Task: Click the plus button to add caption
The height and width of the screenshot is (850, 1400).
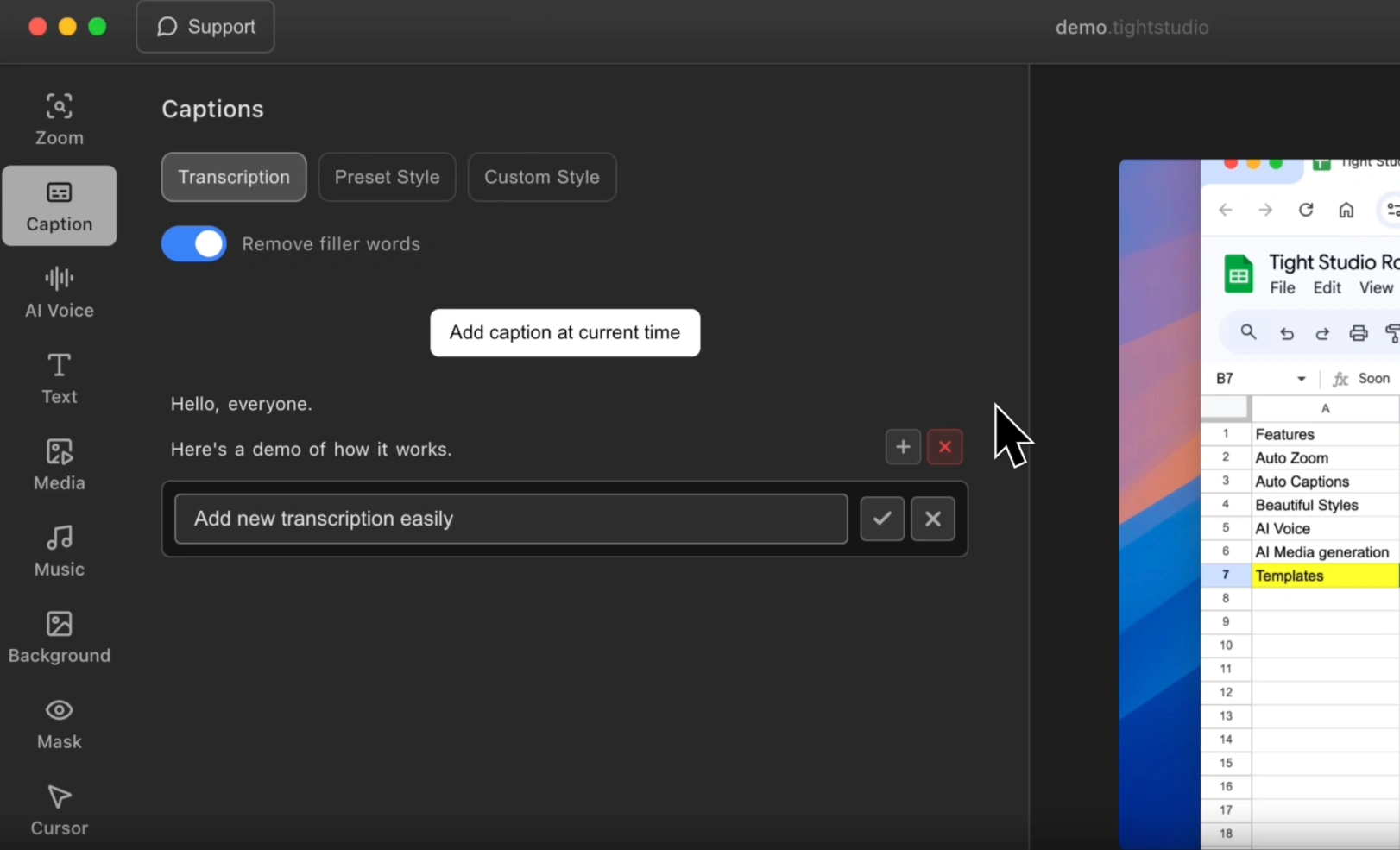Action: tap(903, 447)
